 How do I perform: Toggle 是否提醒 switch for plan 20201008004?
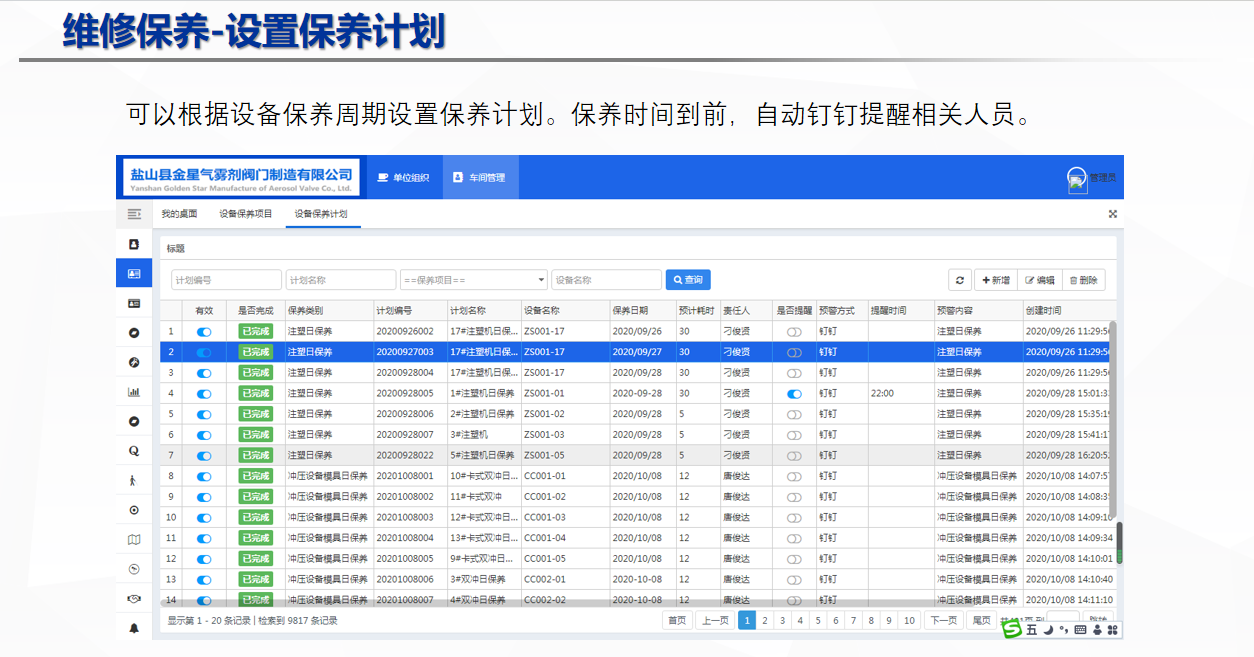[794, 538]
